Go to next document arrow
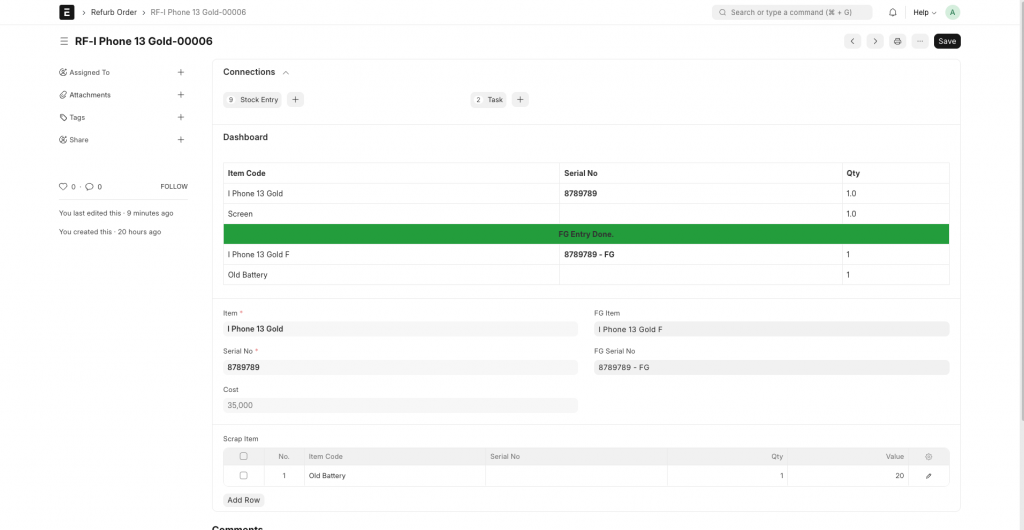1024x530 pixels. tap(874, 41)
